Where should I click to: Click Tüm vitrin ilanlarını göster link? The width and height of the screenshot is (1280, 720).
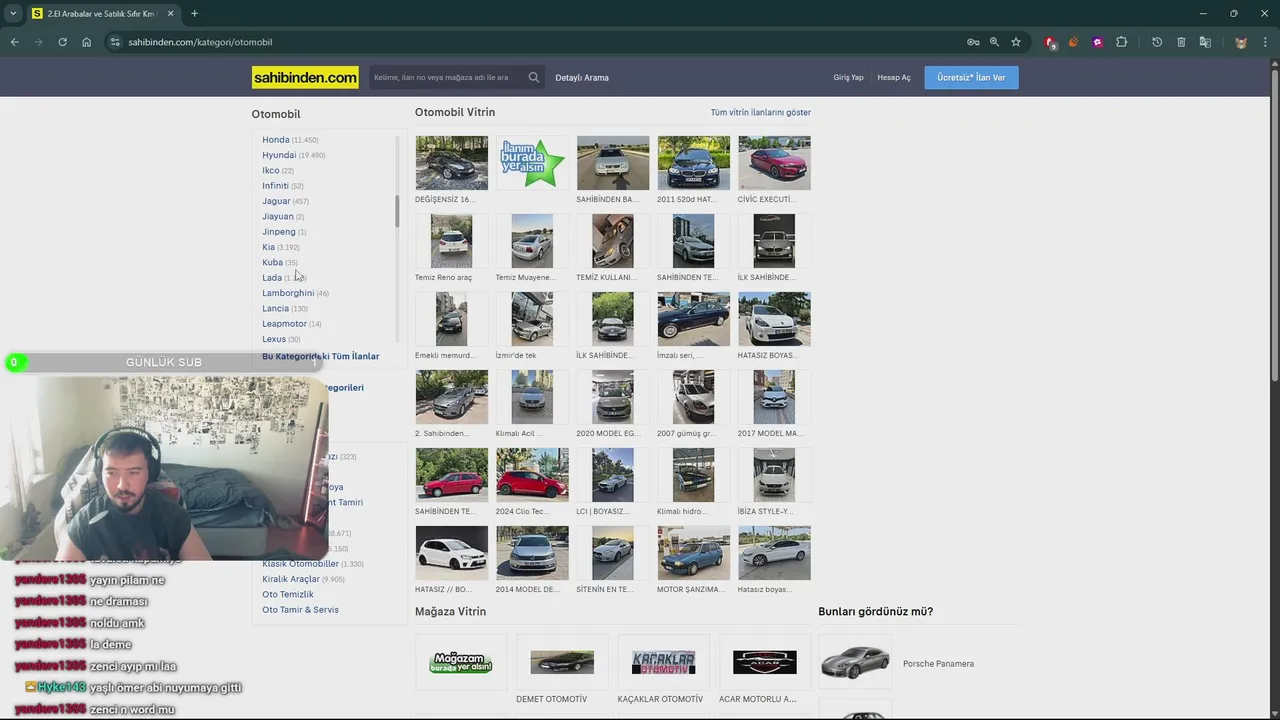760,112
